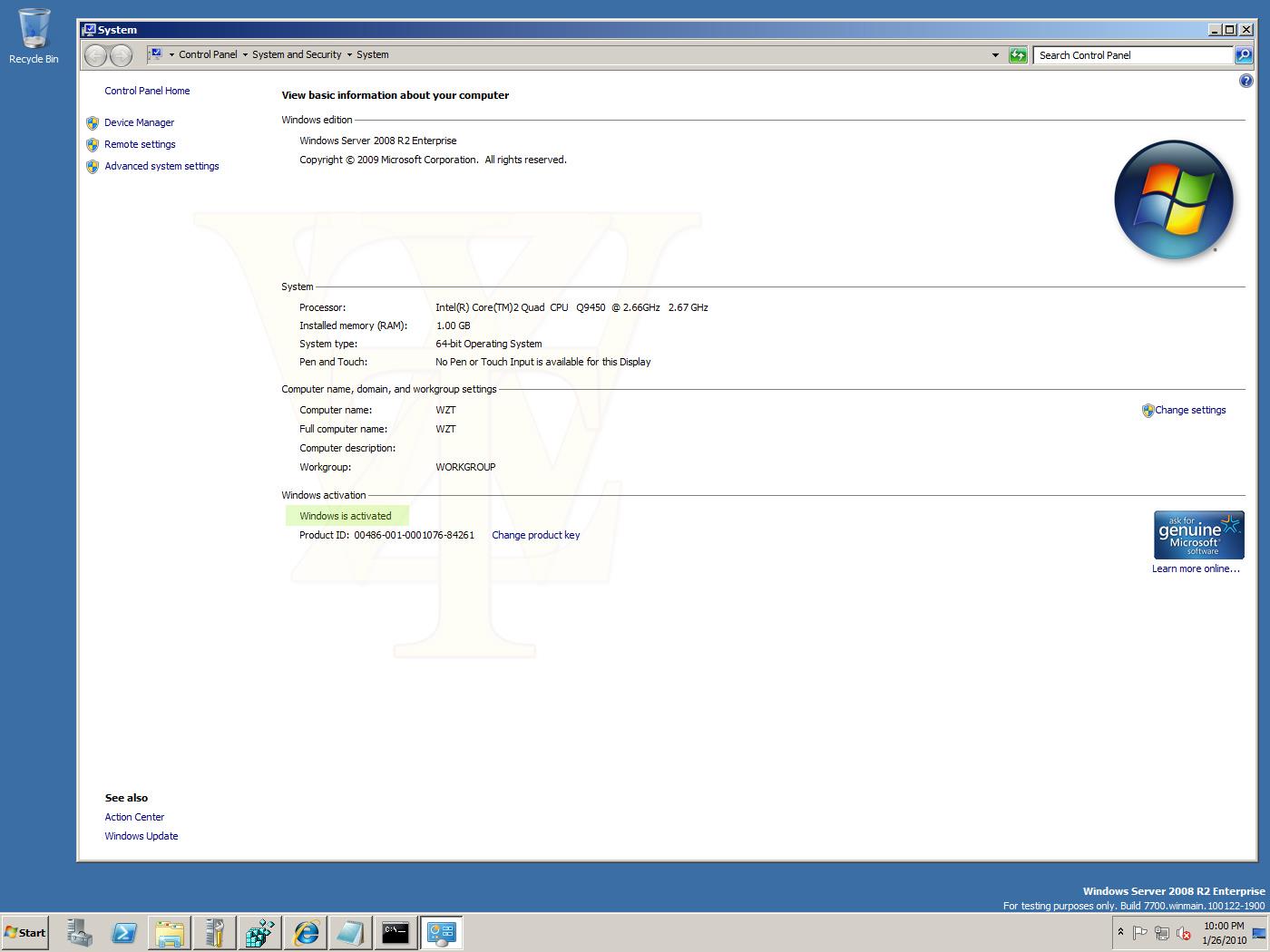
Task: Open Advanced system settings
Action: pos(161,166)
